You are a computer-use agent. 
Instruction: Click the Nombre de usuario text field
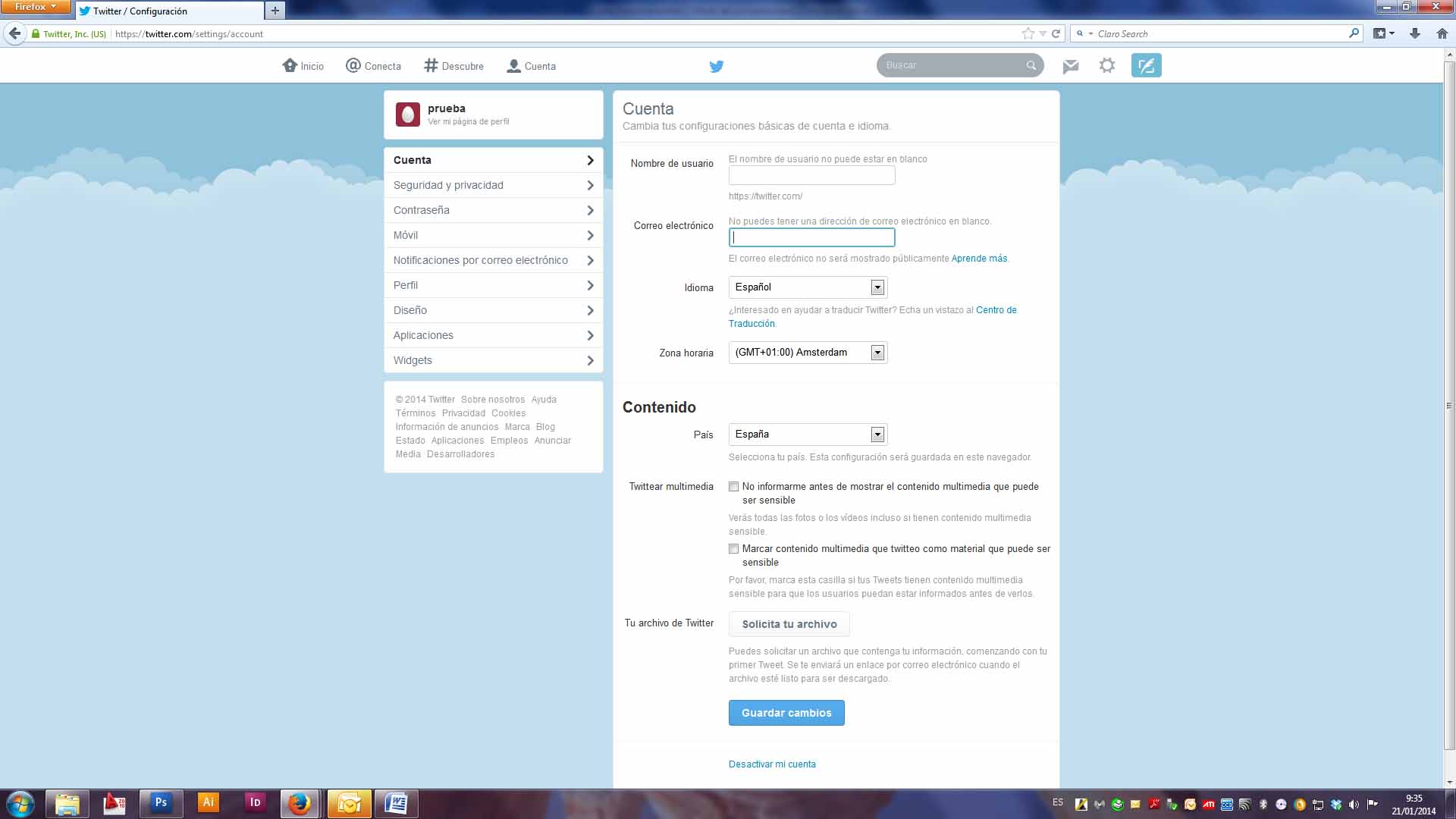[x=811, y=176]
